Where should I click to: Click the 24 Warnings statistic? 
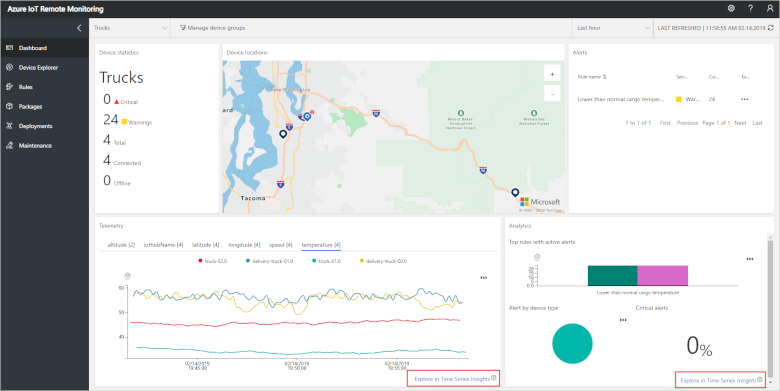tap(127, 120)
